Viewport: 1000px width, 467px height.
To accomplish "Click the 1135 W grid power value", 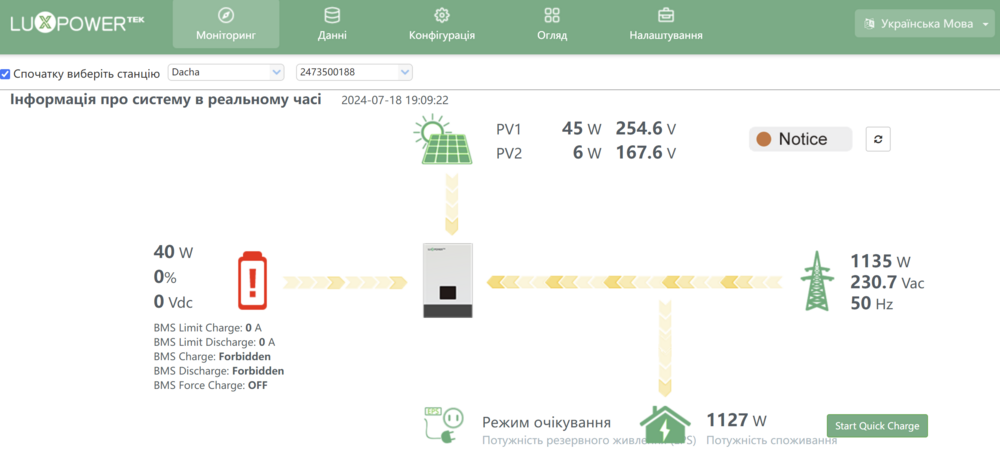I will tap(881, 262).
